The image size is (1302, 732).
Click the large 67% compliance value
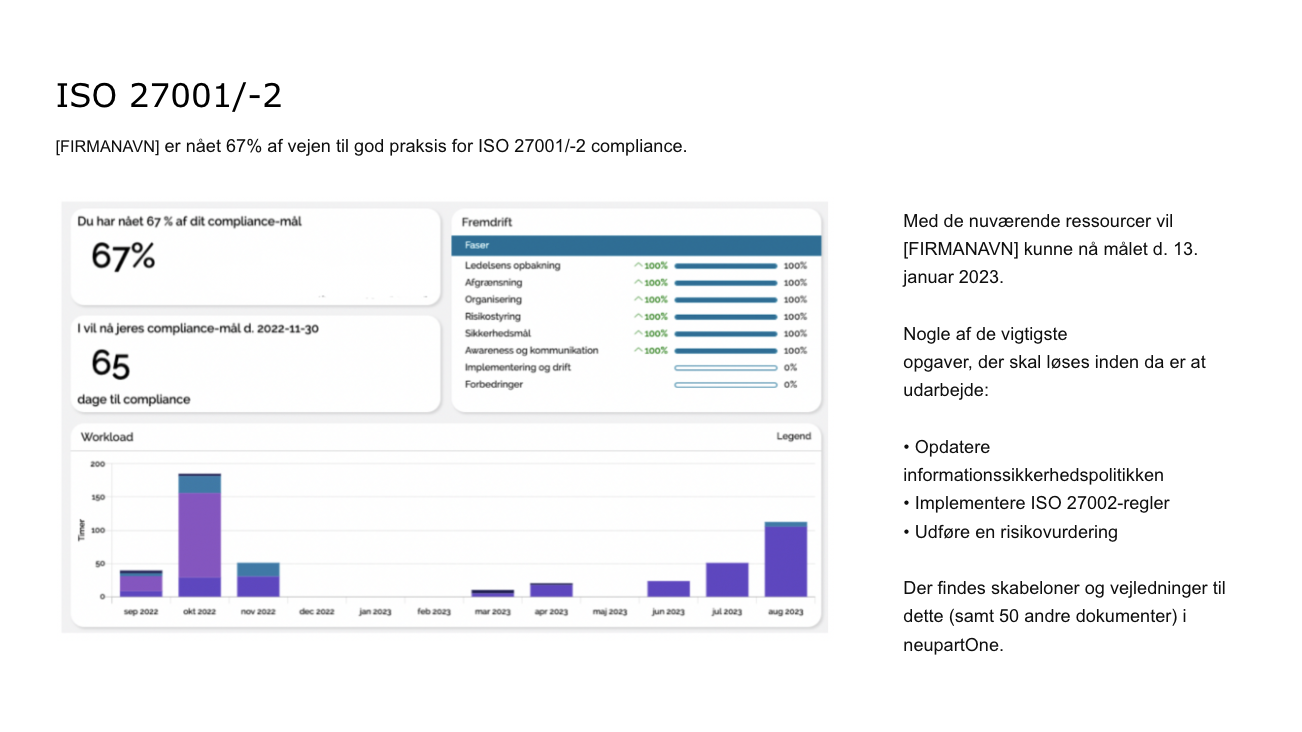pos(123,257)
